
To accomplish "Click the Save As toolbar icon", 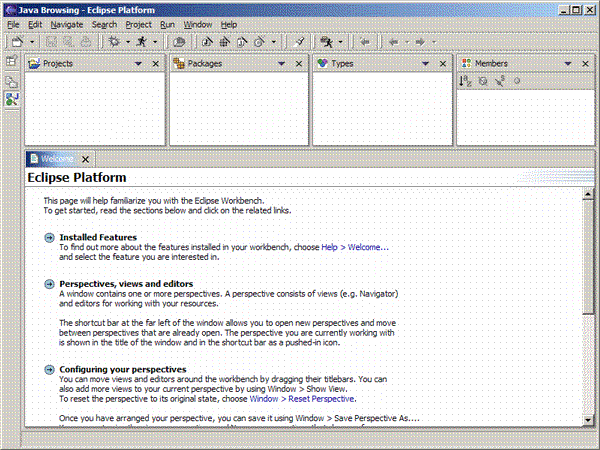I will pos(68,42).
